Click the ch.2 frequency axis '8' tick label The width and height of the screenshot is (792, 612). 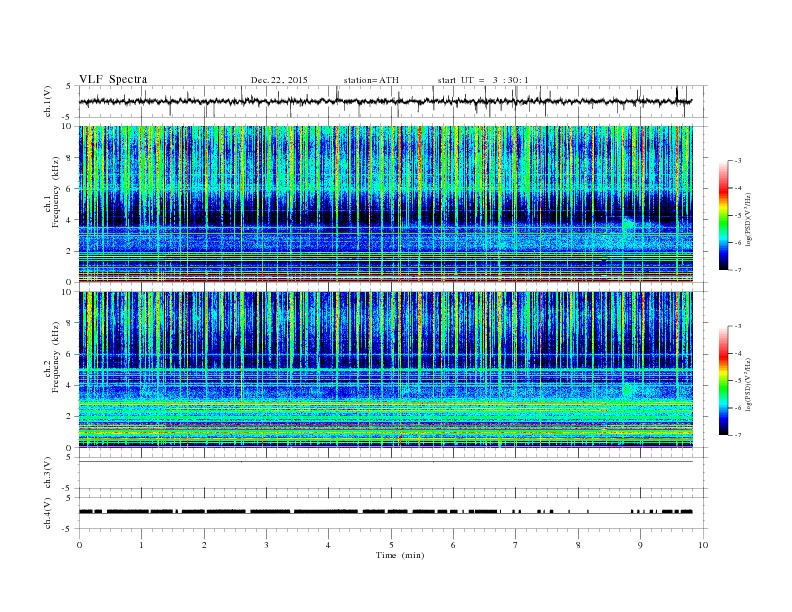coord(70,323)
